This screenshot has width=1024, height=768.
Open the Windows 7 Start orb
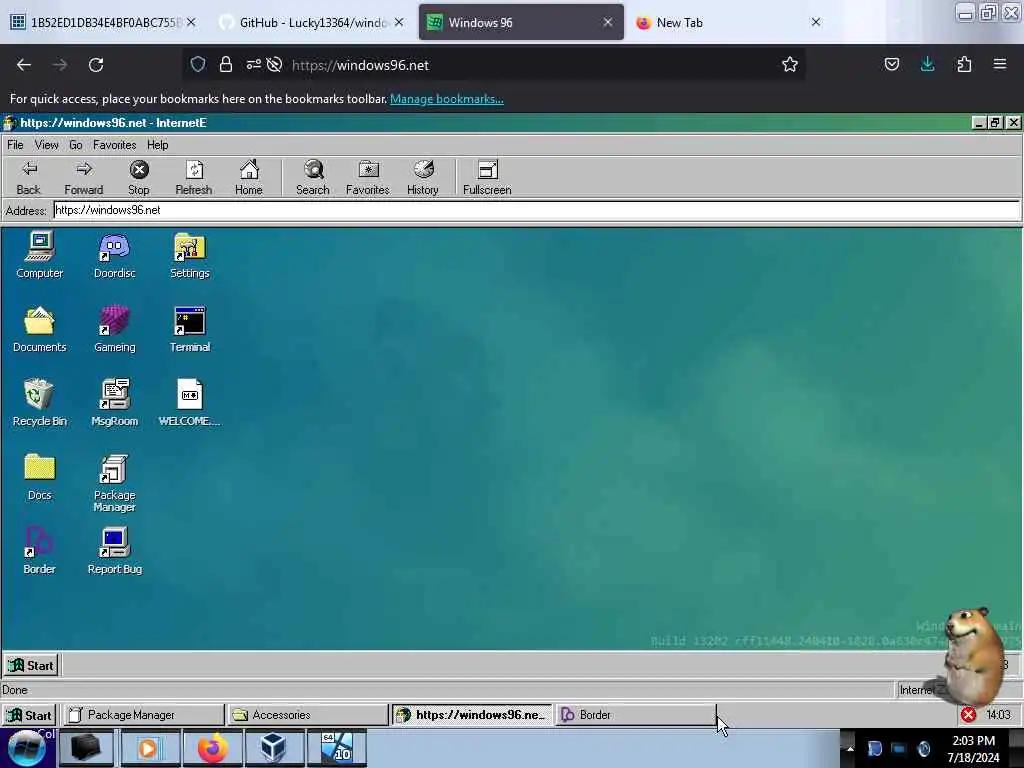coord(27,749)
